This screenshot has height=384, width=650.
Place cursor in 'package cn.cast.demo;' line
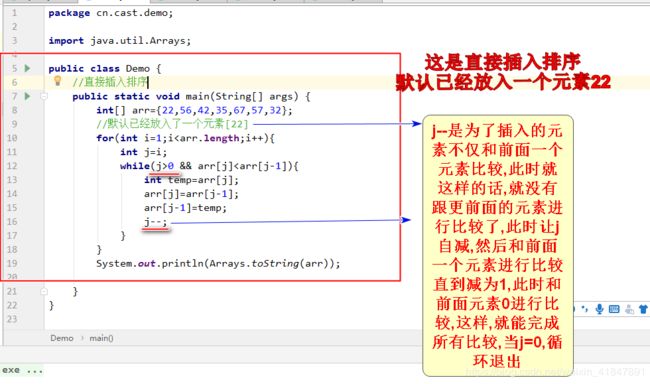click(111, 13)
